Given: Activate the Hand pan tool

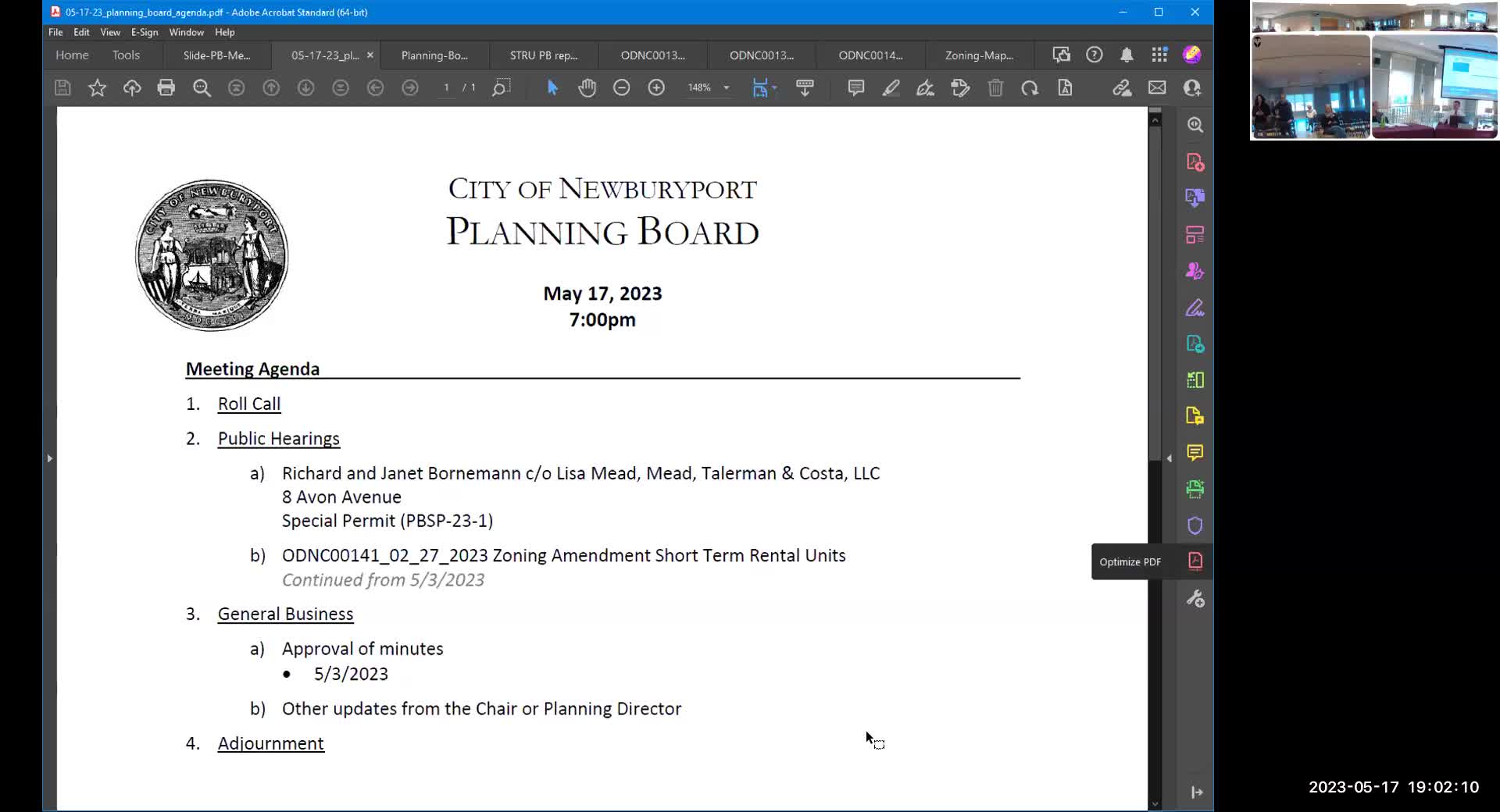Looking at the screenshot, I should pos(587,88).
